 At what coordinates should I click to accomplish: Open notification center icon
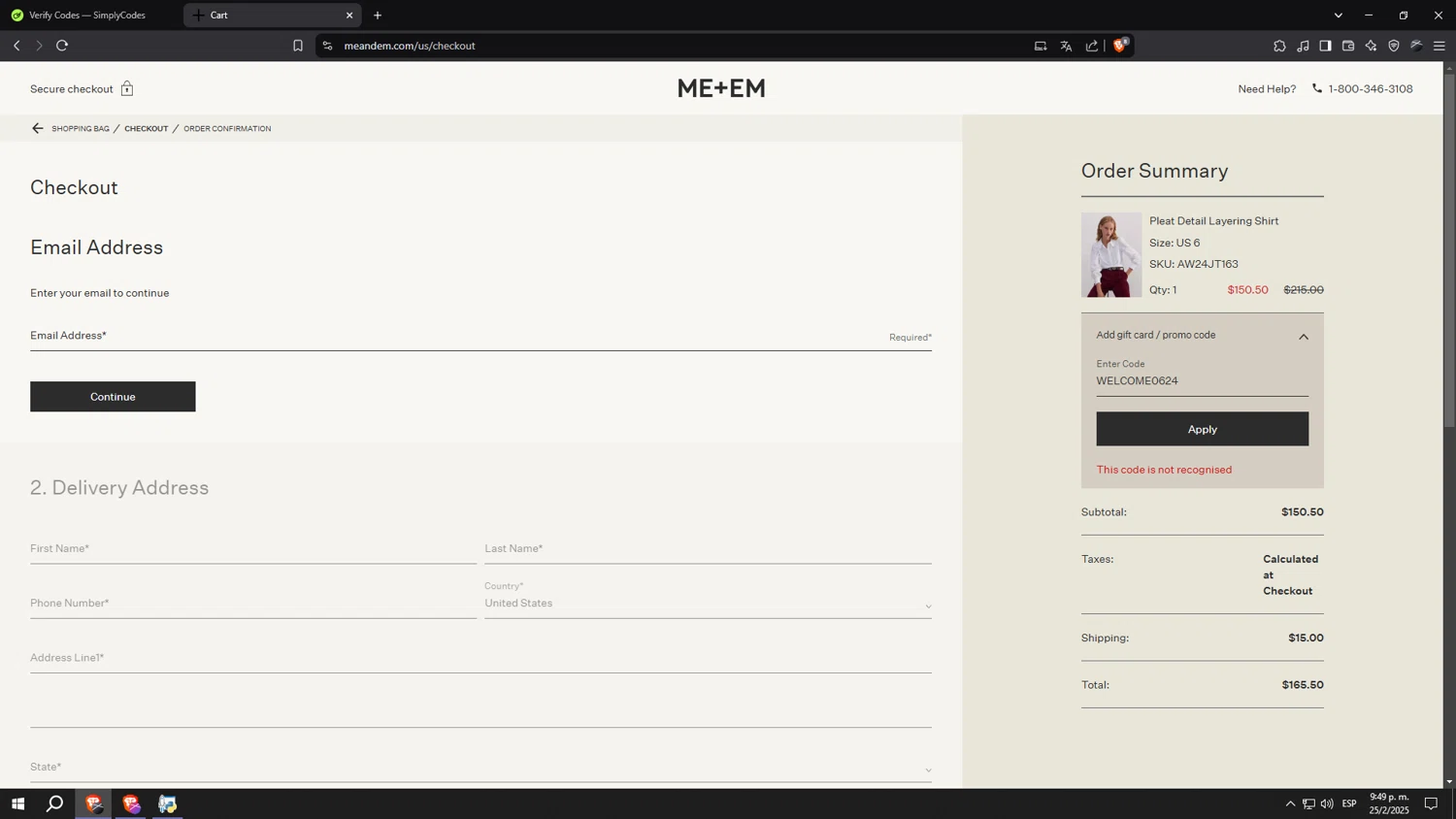[1431, 803]
